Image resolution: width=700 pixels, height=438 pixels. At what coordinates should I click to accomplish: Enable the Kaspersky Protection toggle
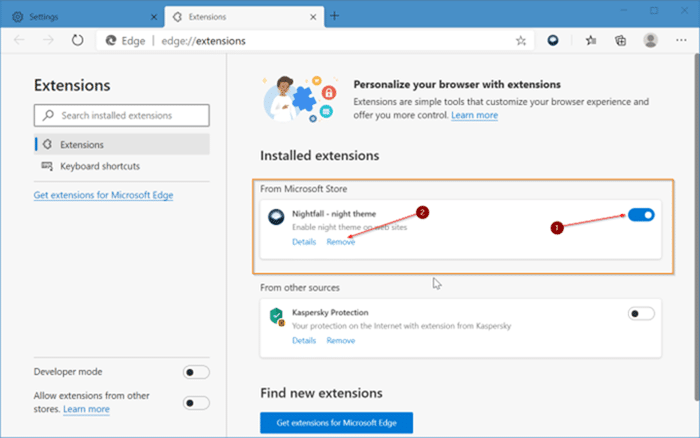pyautogui.click(x=641, y=313)
